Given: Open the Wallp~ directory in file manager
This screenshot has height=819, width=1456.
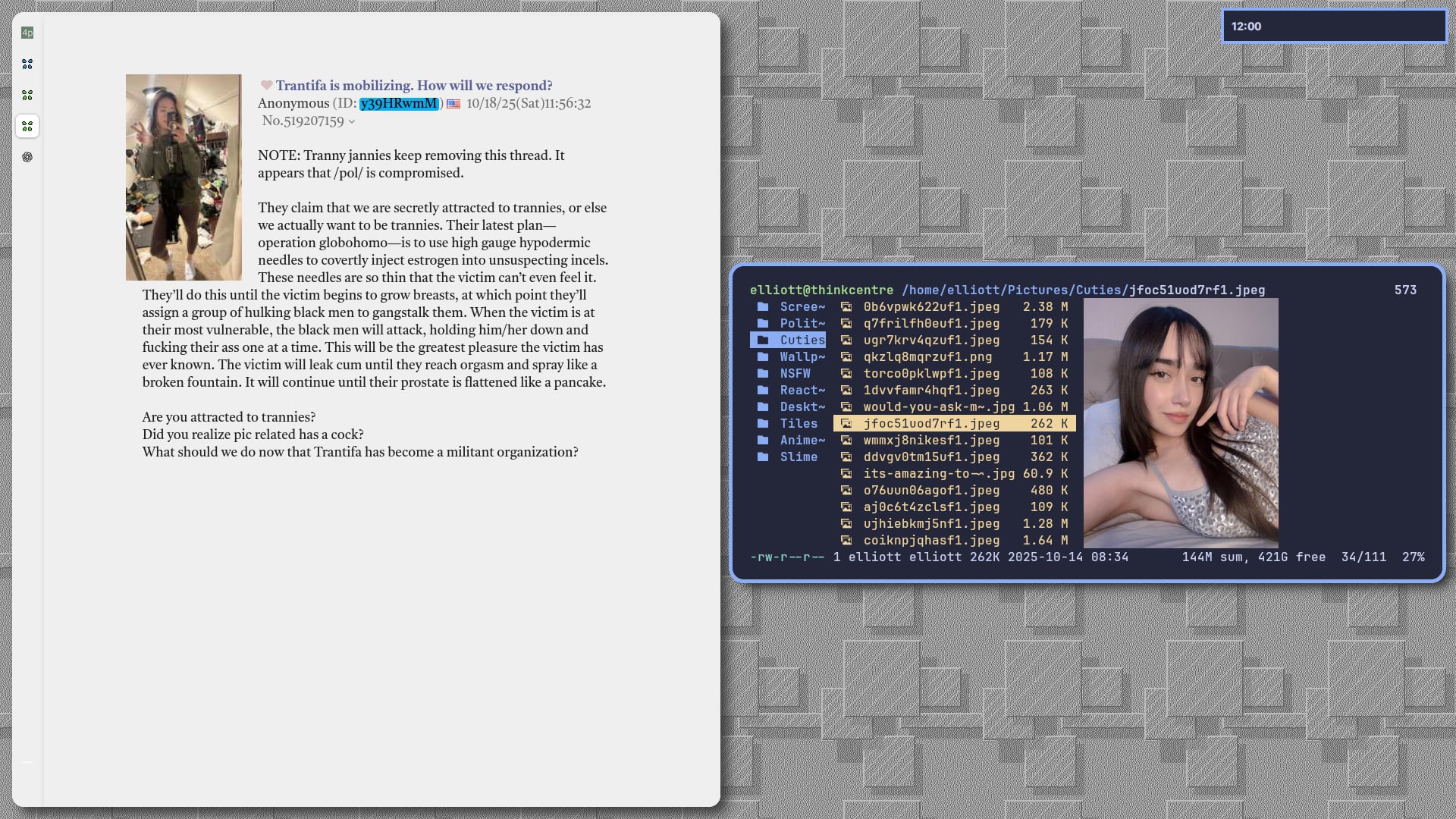Looking at the screenshot, I should [802, 356].
